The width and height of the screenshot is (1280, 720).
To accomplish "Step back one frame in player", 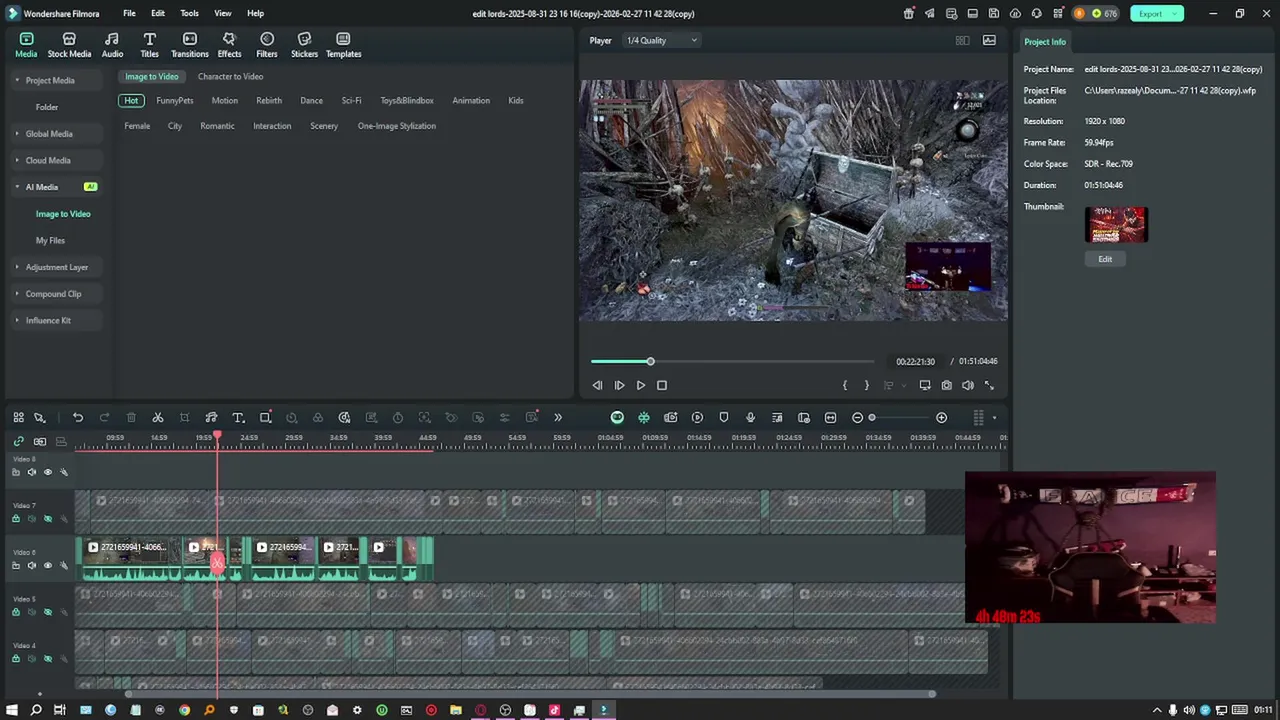I will [x=597, y=385].
